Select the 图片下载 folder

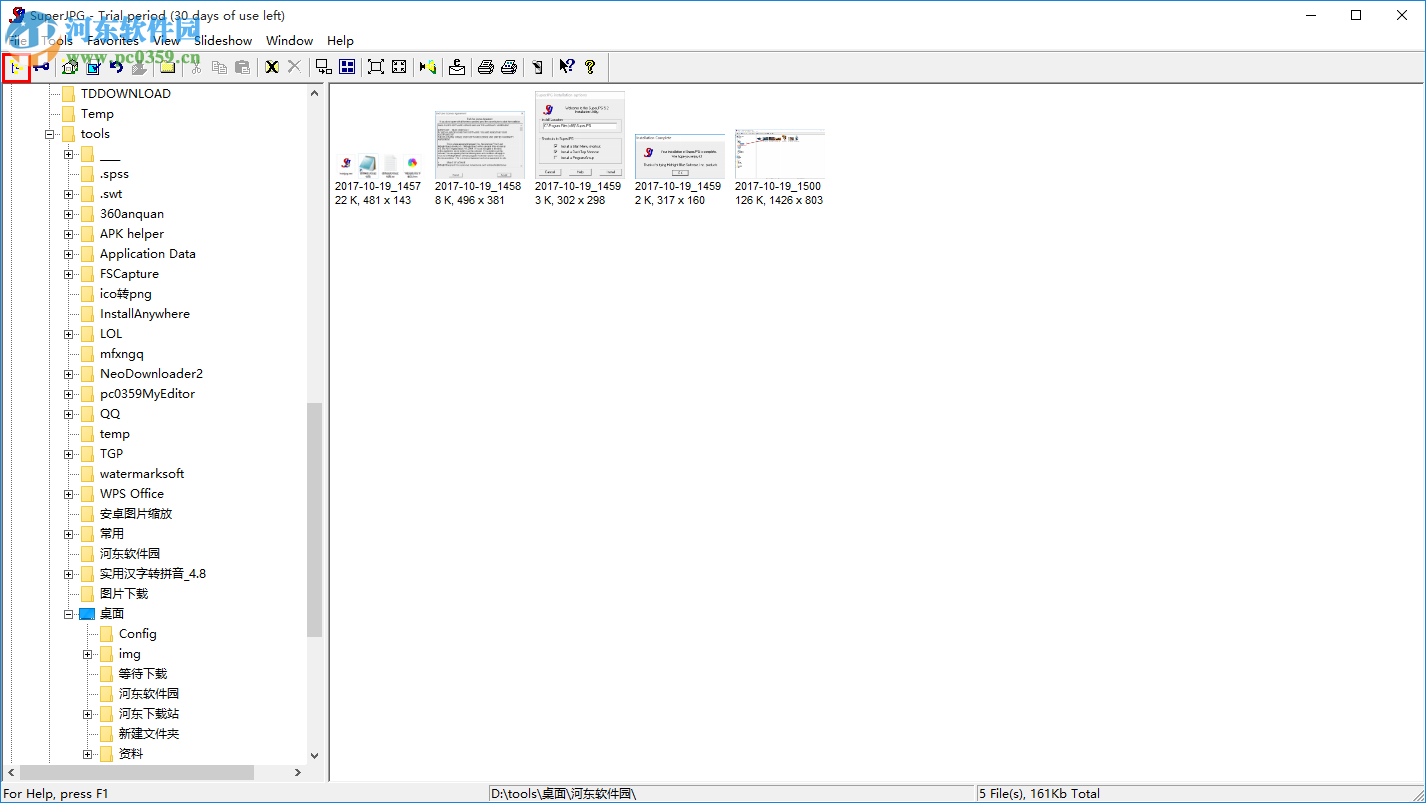point(124,594)
